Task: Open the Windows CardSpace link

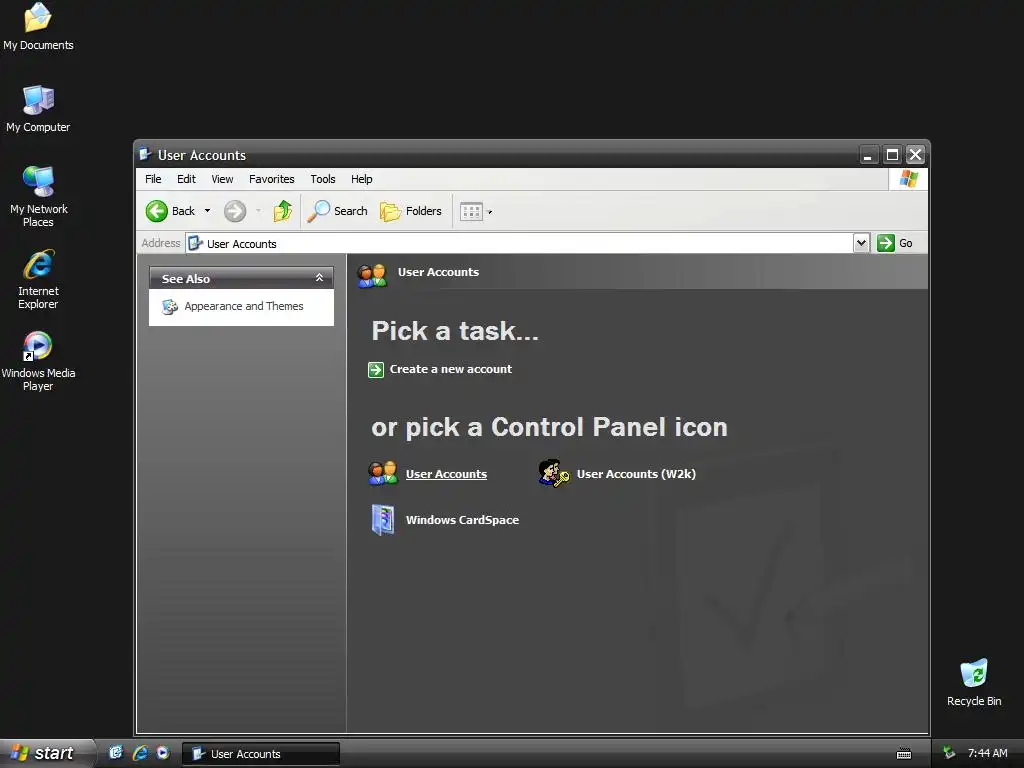Action: point(462,520)
